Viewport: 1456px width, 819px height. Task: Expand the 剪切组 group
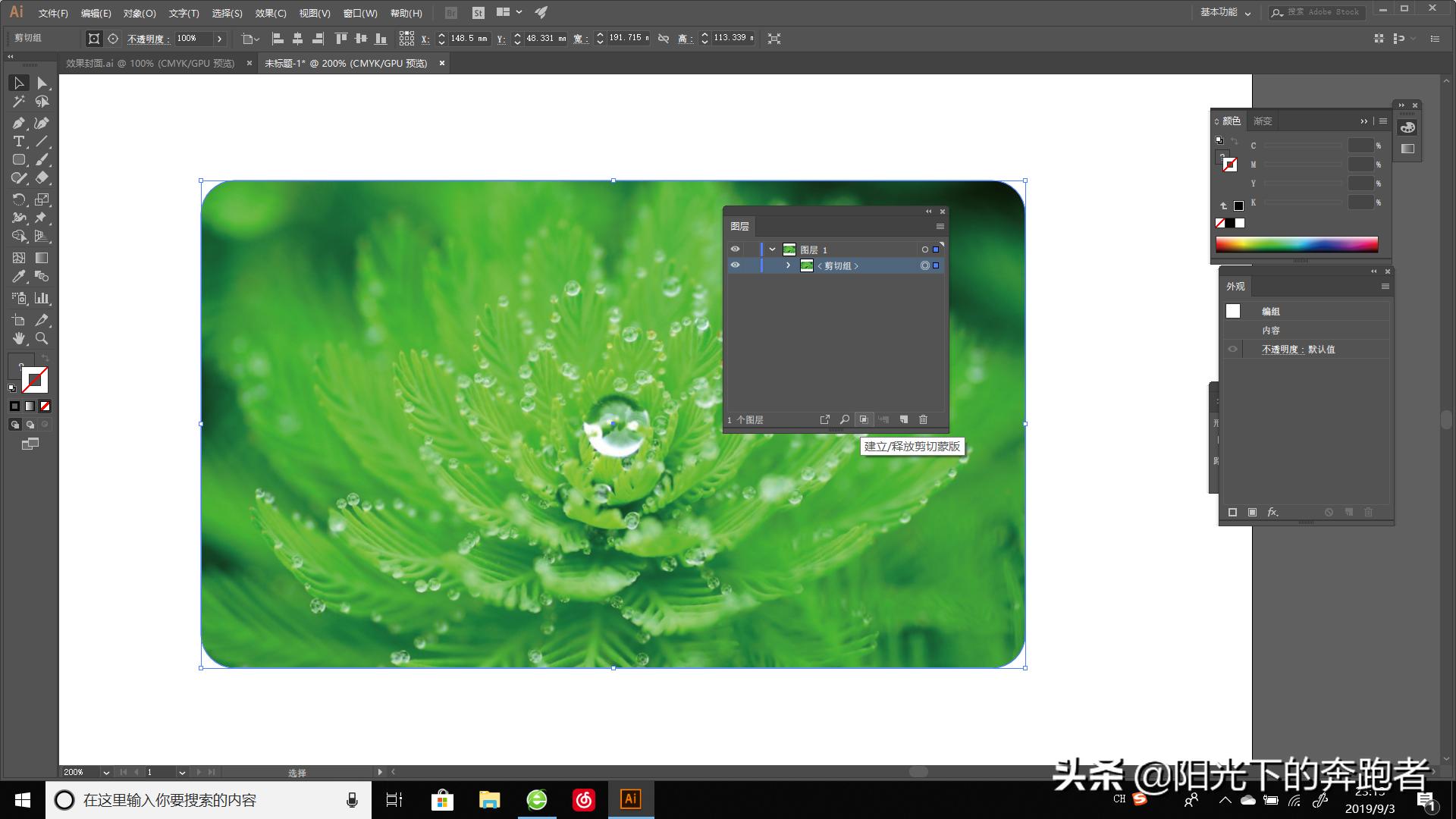click(787, 265)
